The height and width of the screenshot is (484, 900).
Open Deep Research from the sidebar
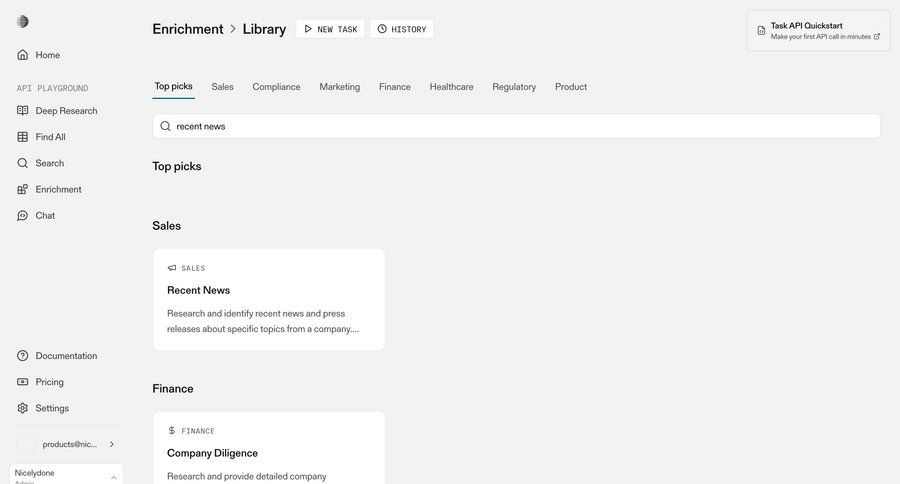pyautogui.click(x=66, y=111)
